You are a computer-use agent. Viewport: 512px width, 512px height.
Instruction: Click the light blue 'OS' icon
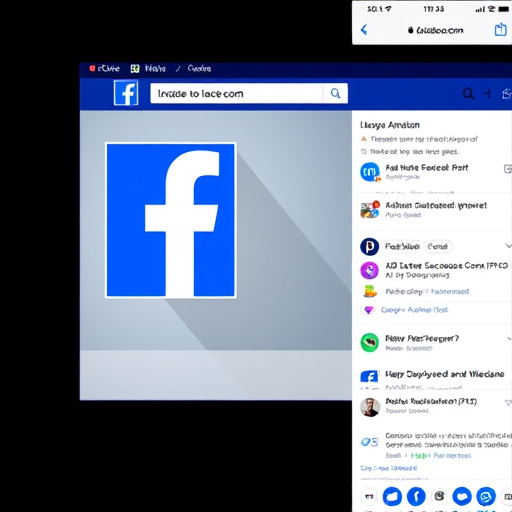(x=370, y=442)
